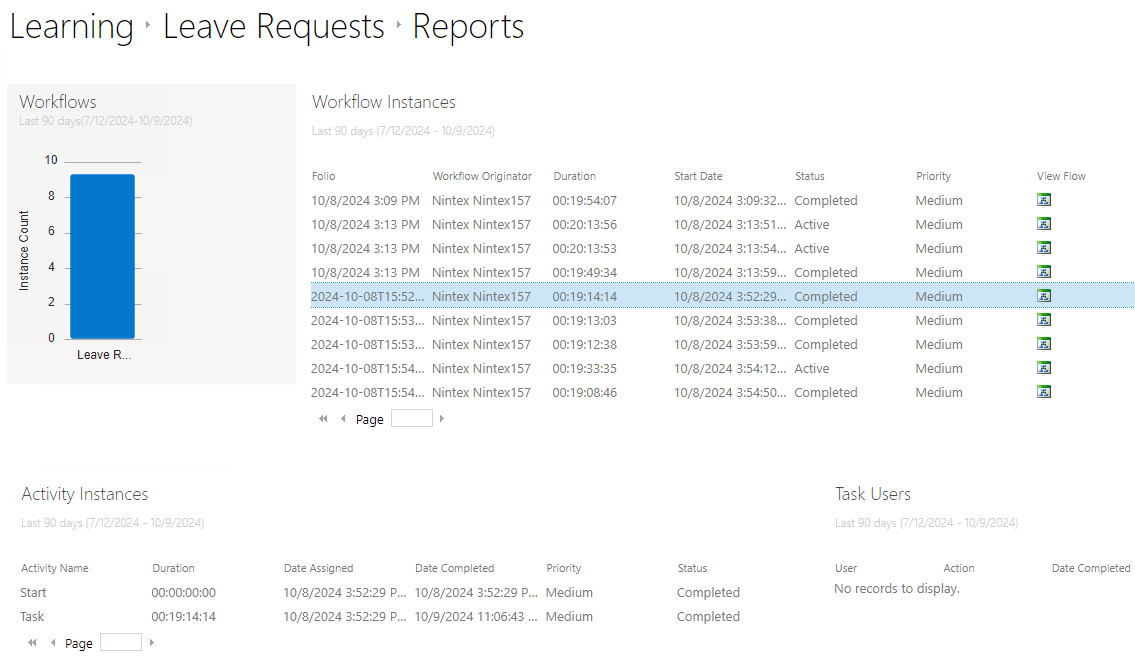1135x659 pixels.
Task: Select folio 10/8/2024 3:09 PM row
Action: [x=722, y=200]
